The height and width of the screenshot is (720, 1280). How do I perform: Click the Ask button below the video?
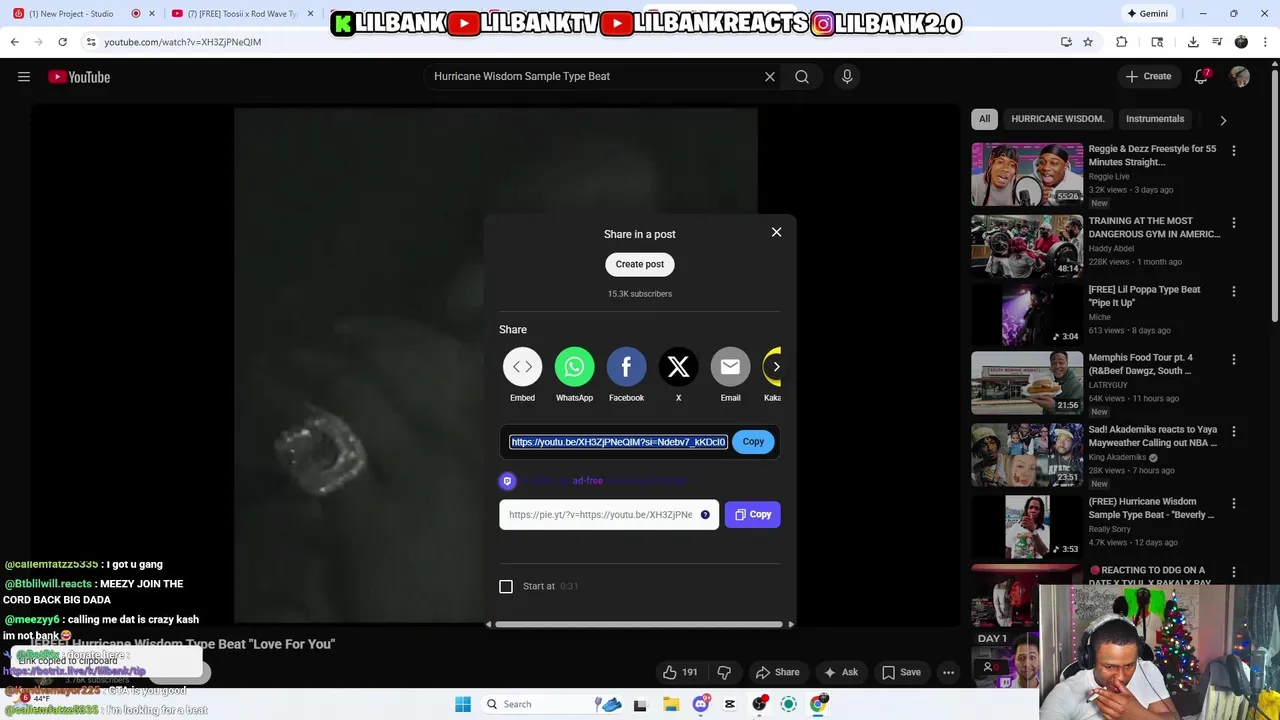(x=840, y=672)
